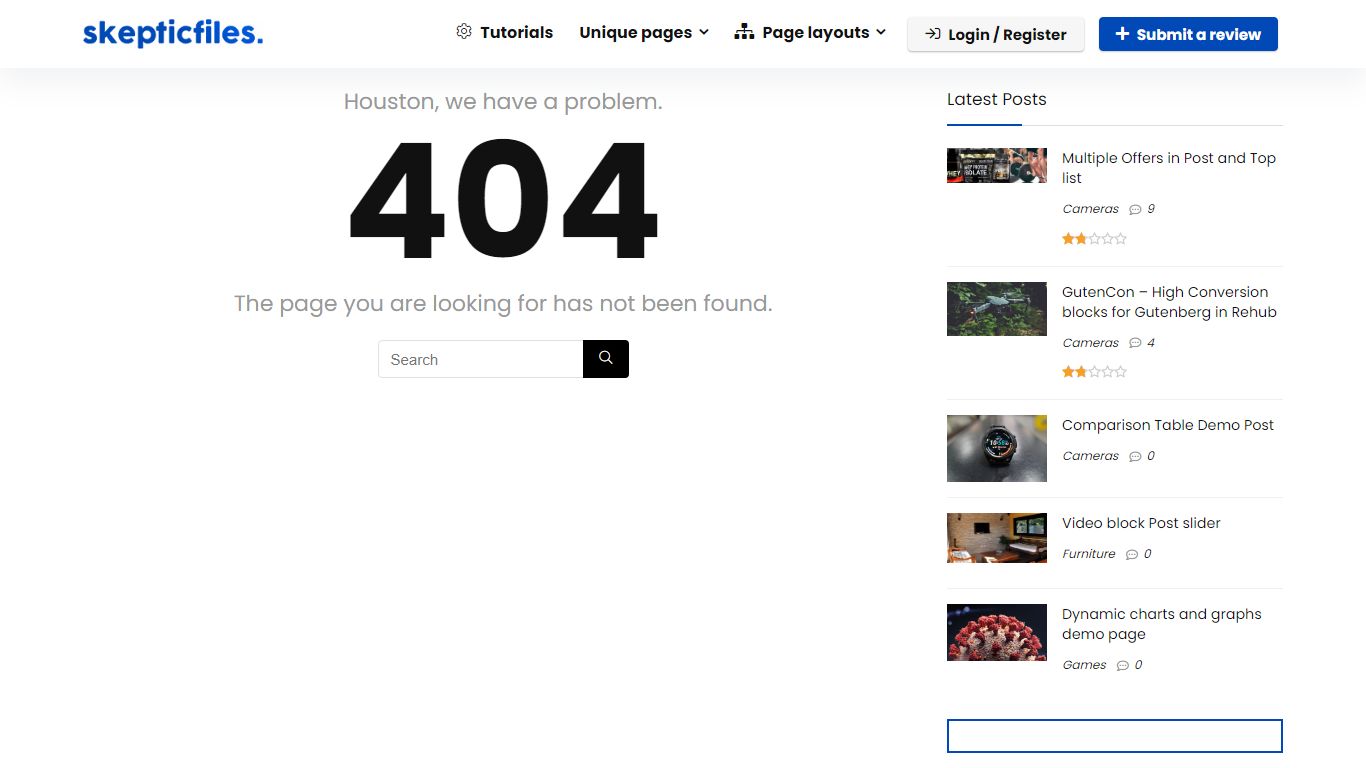
Task: Click Cameras category under GutenCon post
Action: [x=1090, y=343]
